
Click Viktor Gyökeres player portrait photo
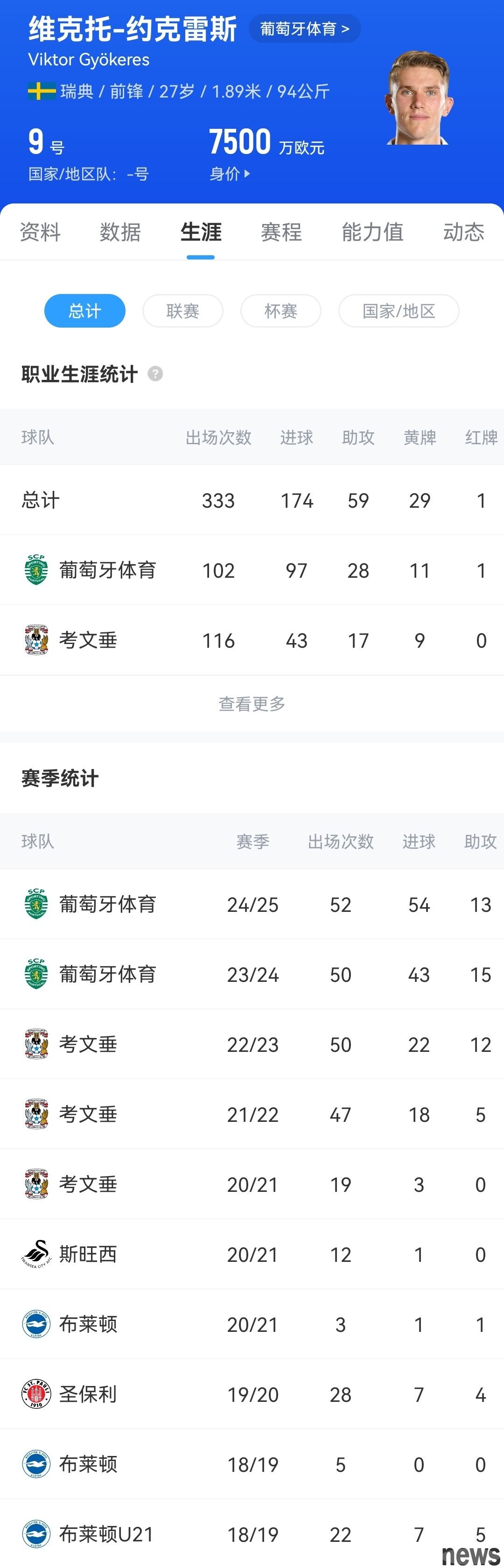[x=419, y=98]
